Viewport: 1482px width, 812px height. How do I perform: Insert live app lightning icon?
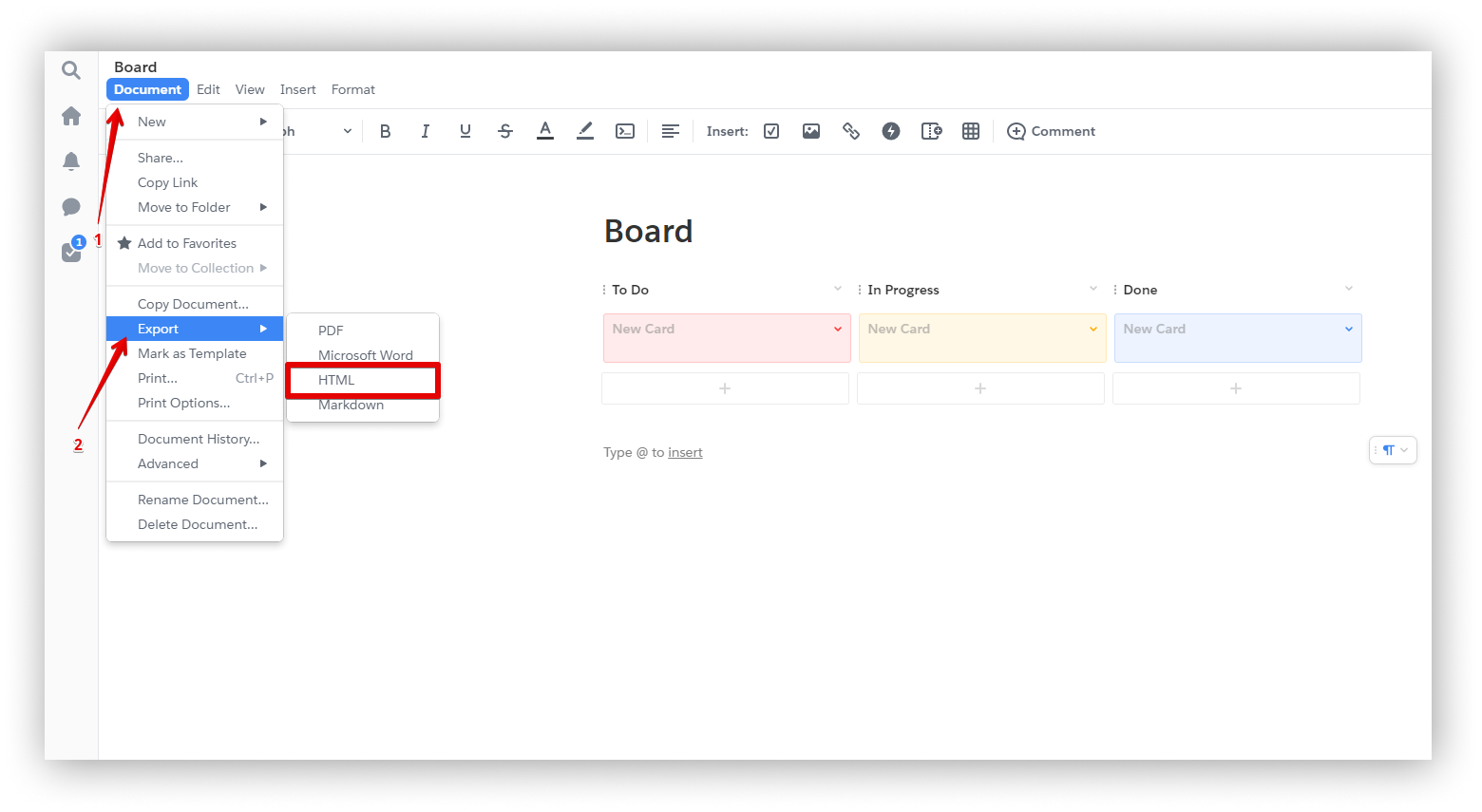891,131
